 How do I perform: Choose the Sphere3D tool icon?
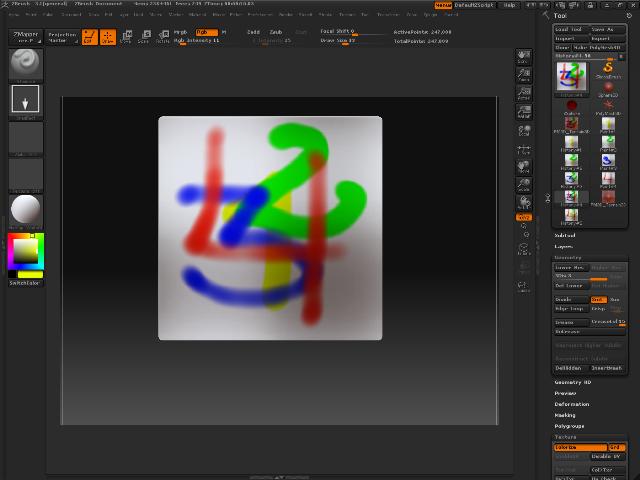608,90
